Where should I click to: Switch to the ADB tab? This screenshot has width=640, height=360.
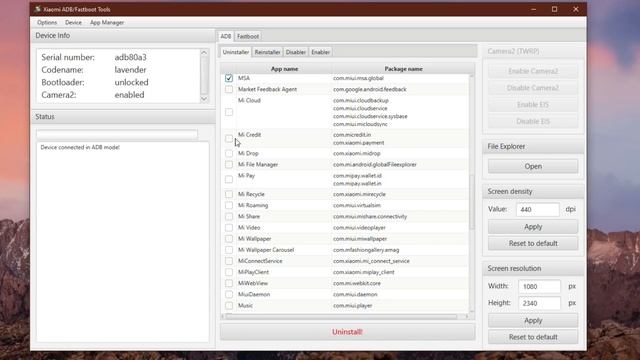(226, 36)
